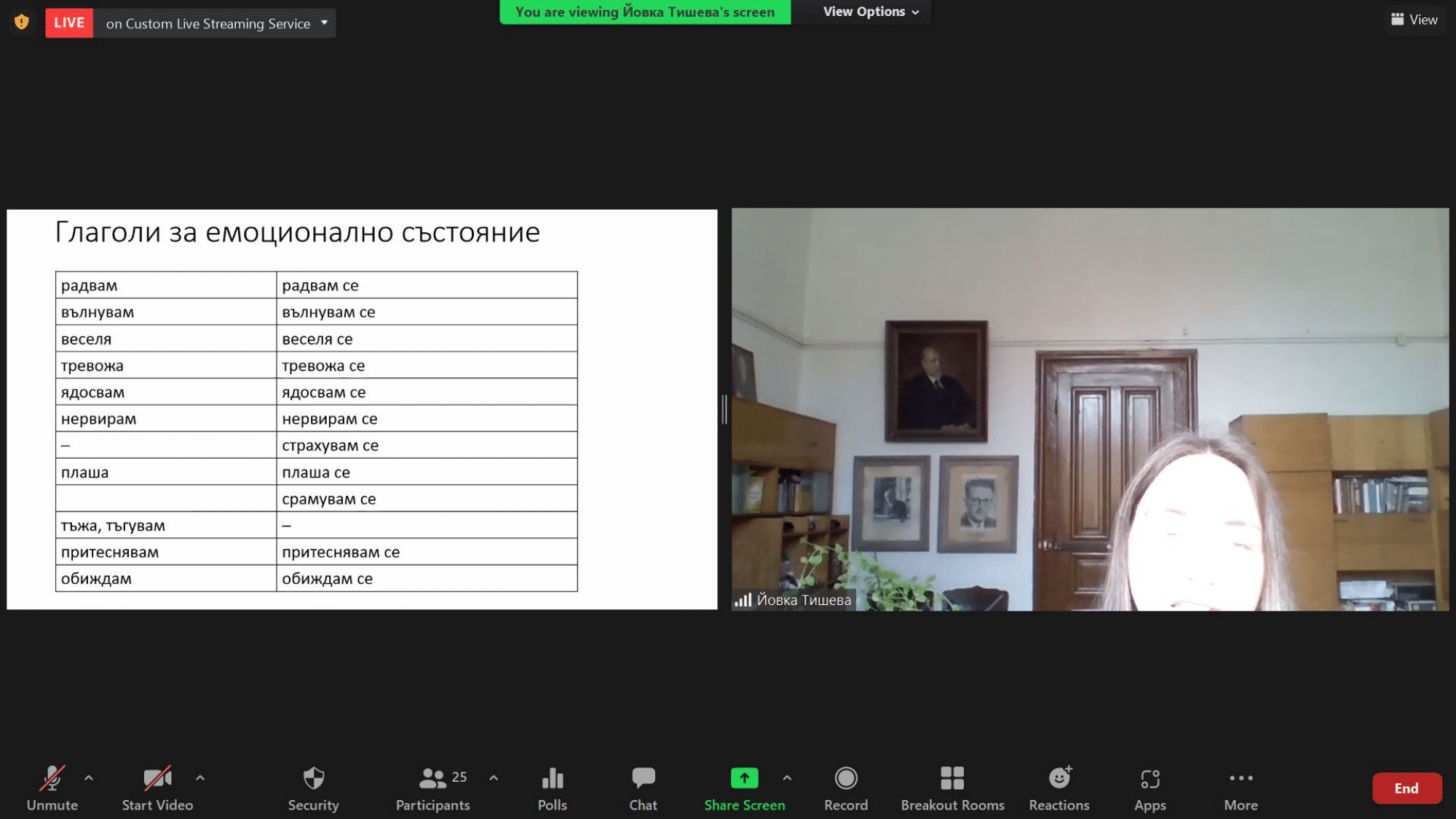Open the Security shield icon
Screen dimensions: 1456x819
tap(313, 779)
